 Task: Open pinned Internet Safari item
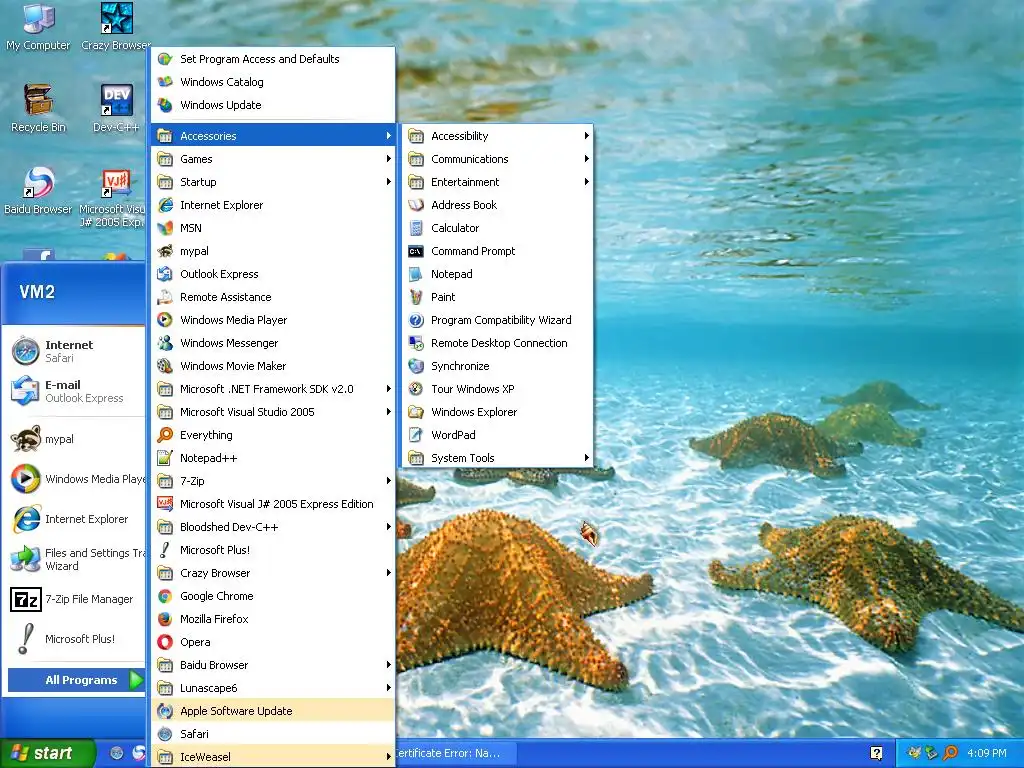[x=75, y=351]
